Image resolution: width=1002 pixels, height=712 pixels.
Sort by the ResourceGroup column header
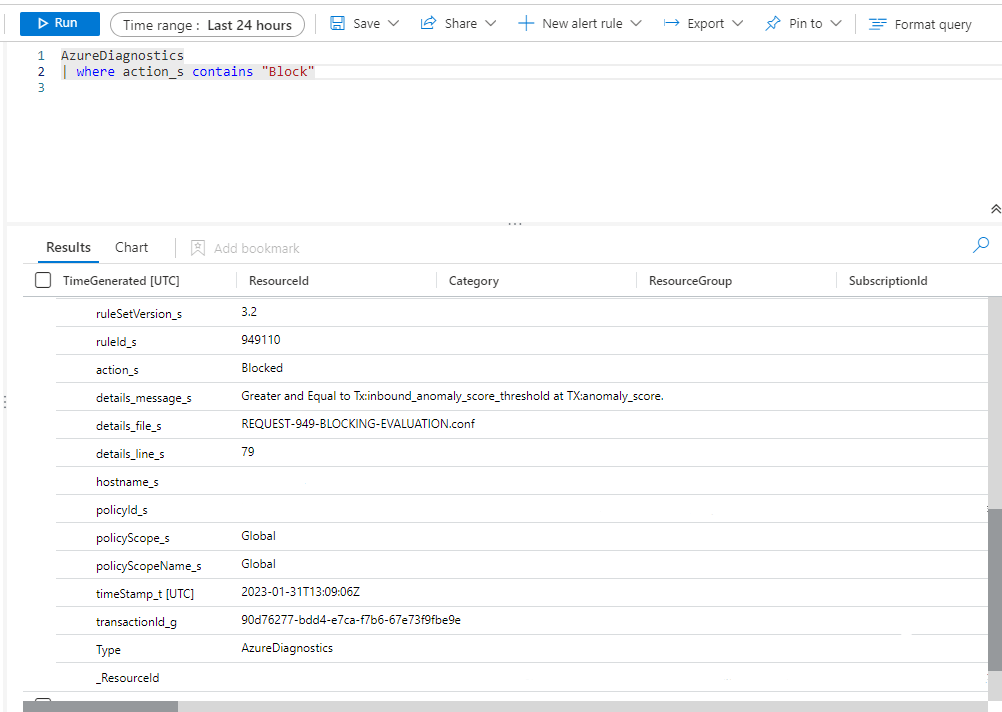pos(690,281)
